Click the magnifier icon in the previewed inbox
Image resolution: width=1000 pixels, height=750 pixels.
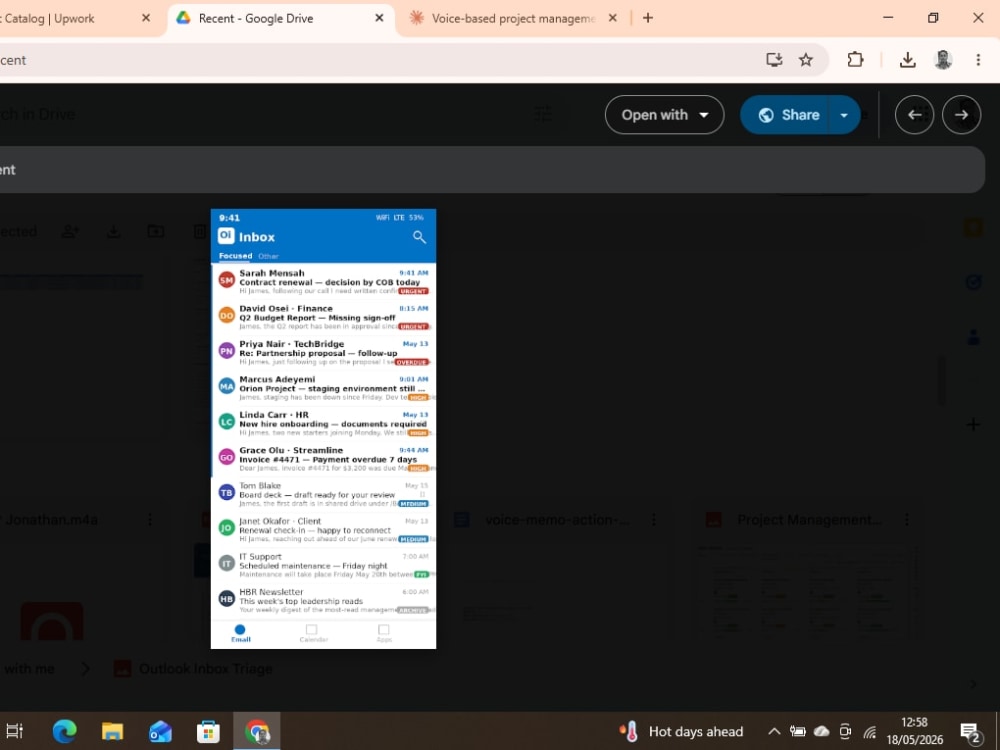pyautogui.click(x=419, y=237)
